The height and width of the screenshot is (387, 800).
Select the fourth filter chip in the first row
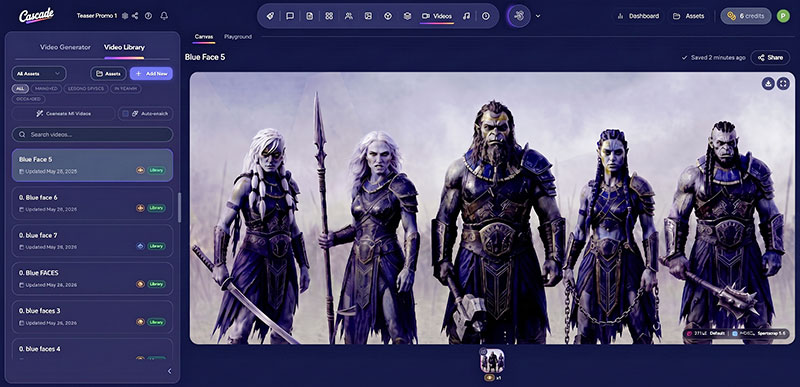tap(126, 89)
